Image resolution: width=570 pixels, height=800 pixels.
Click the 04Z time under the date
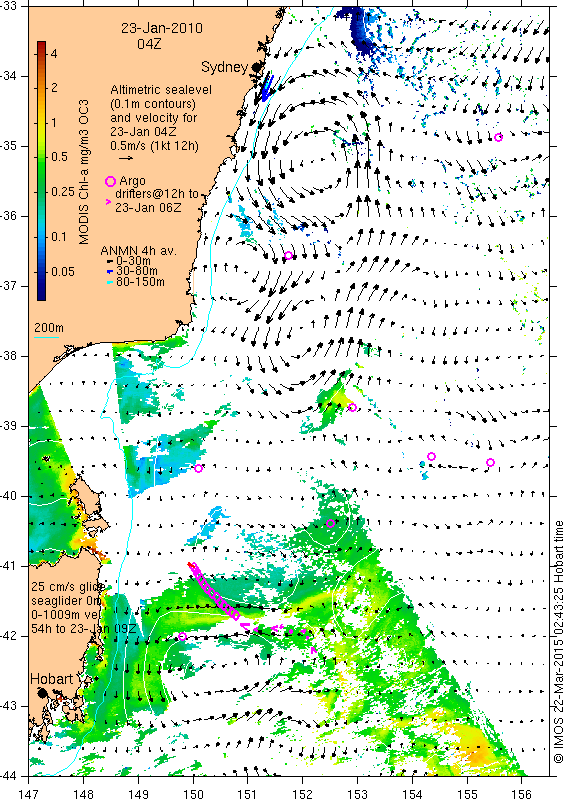click(149, 44)
